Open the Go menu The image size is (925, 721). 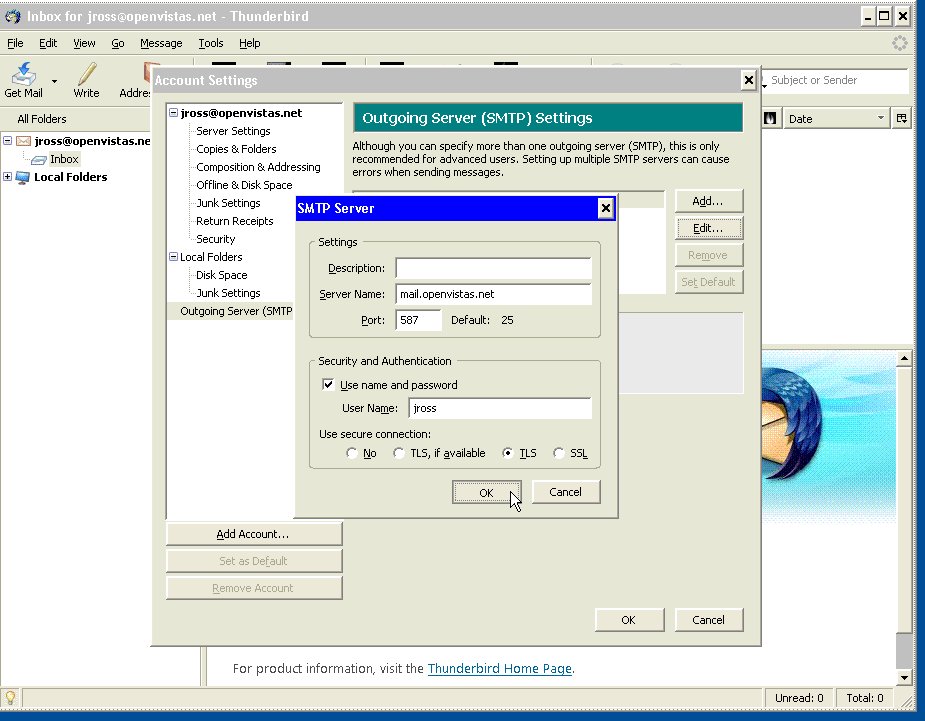pyautogui.click(x=118, y=43)
